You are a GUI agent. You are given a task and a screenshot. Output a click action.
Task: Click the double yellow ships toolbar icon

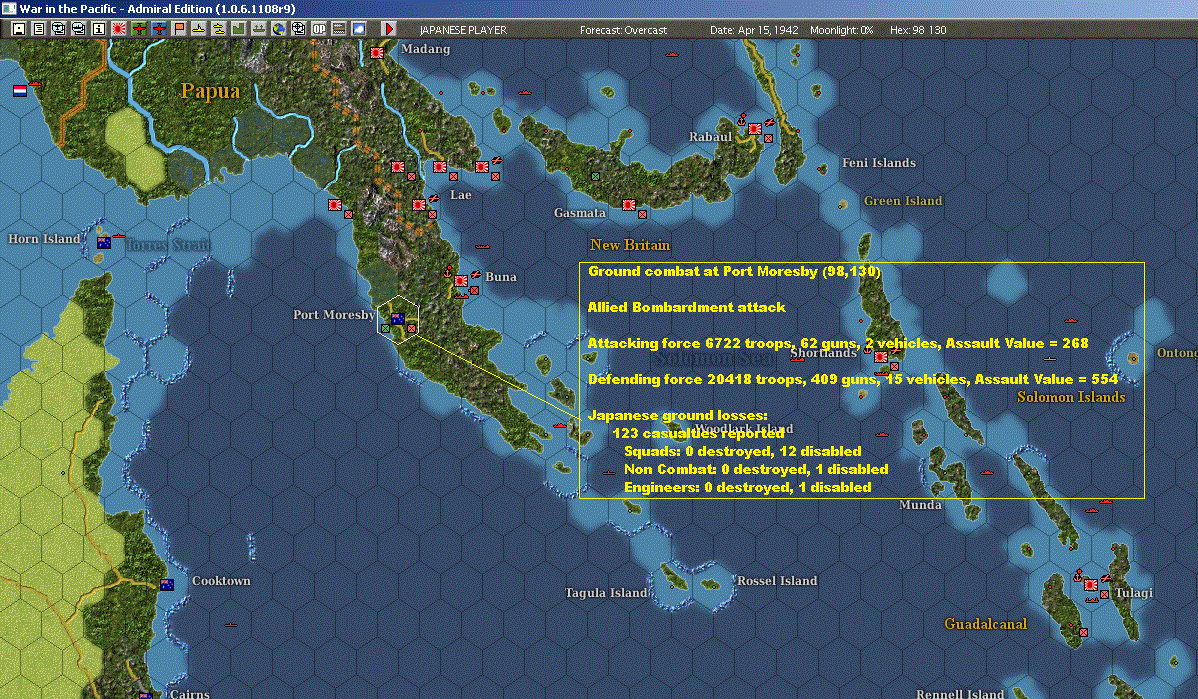point(219,29)
